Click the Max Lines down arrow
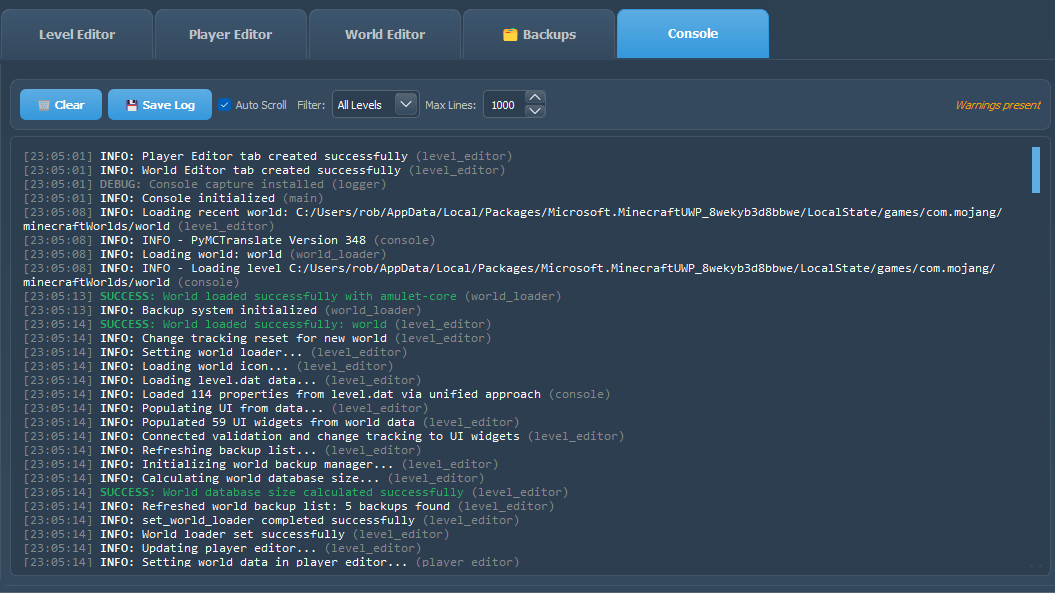The image size is (1055, 593). tap(535, 111)
